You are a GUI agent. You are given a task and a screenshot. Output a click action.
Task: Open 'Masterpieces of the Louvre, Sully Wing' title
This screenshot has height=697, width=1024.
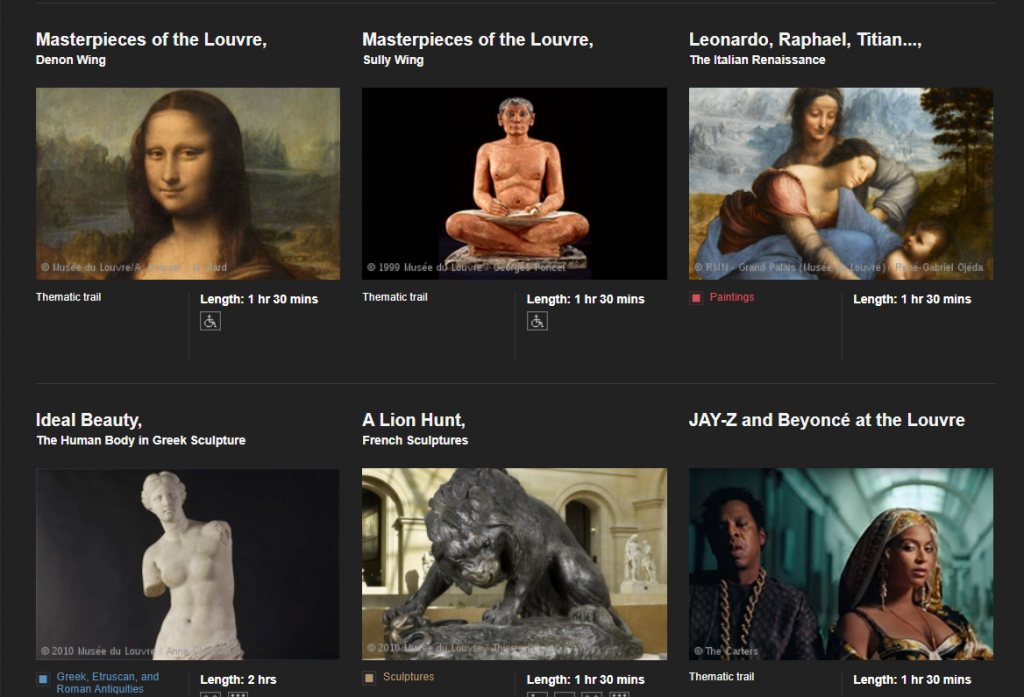point(477,40)
